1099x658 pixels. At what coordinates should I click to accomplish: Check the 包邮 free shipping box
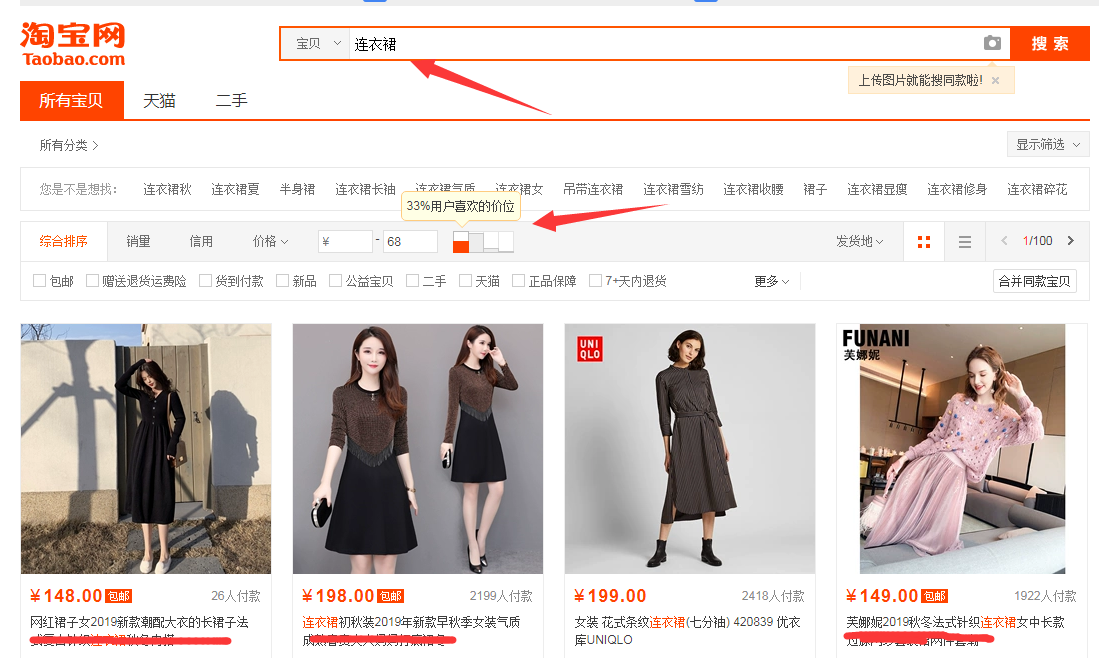39,281
